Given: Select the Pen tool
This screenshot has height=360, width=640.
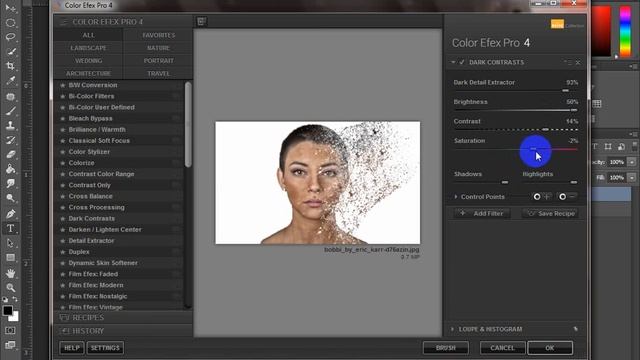Looking at the screenshot, I should pyautogui.click(x=10, y=213).
